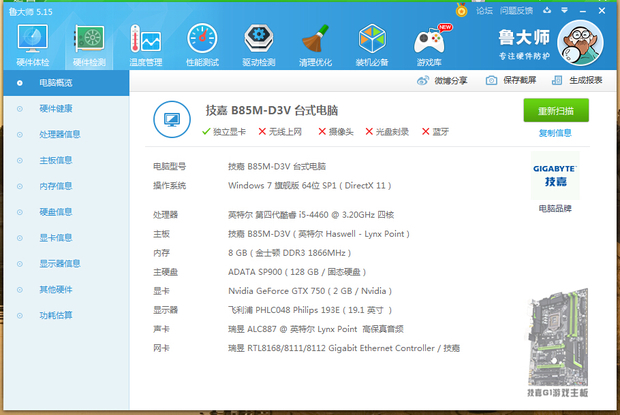Viewport: 620px width, 415px height.
Task: Click the skin shirt icon in title bar
Action: [x=547, y=10]
